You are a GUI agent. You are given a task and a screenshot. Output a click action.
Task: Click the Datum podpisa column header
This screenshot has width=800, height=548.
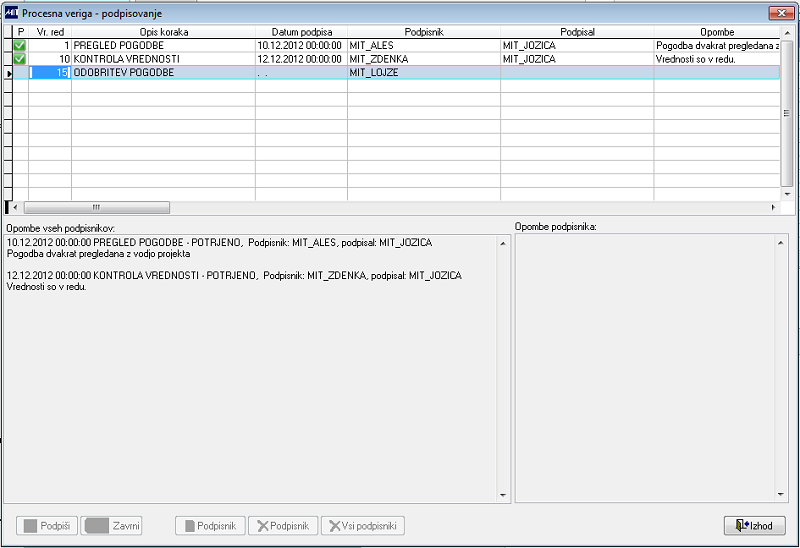[x=302, y=32]
